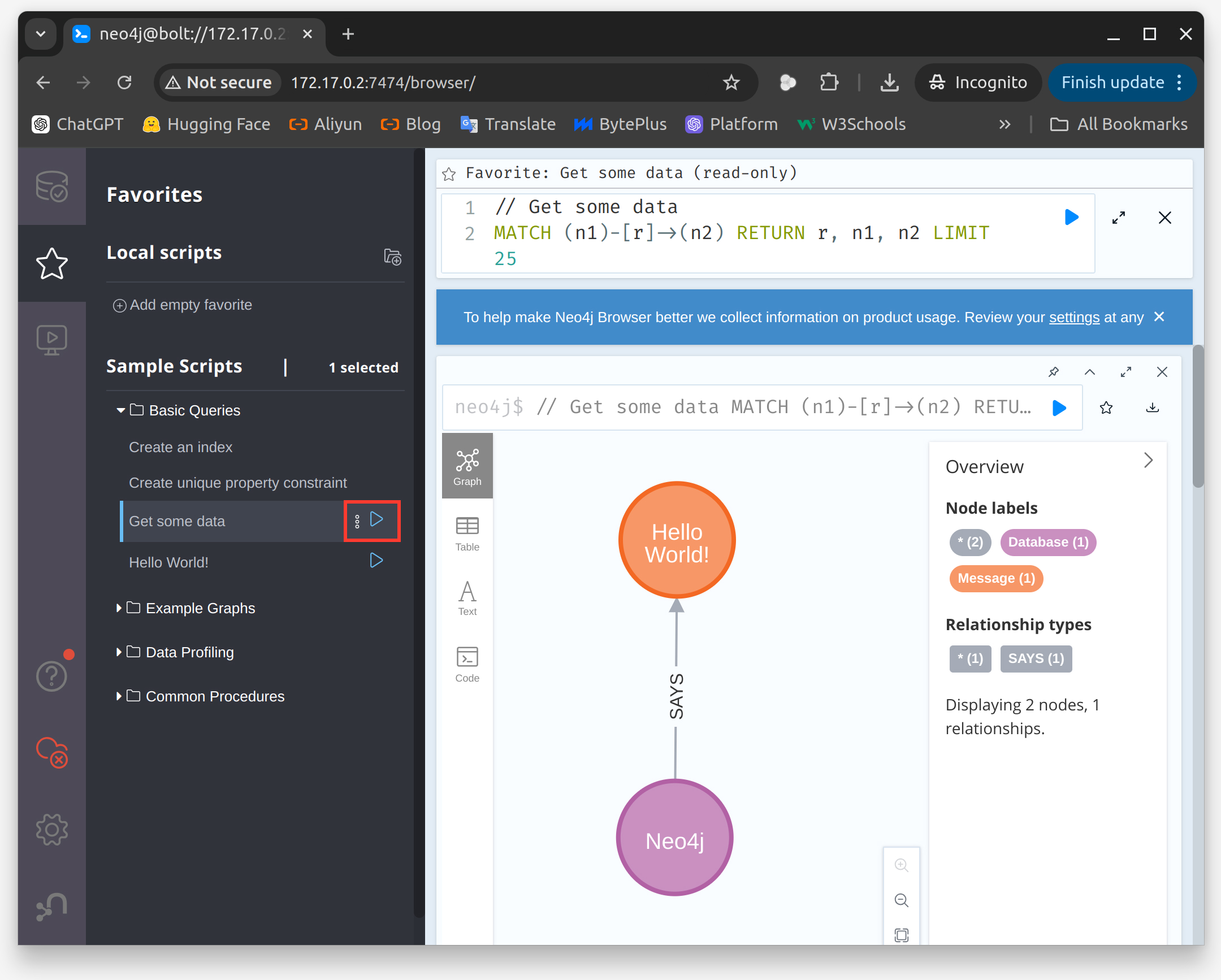1221x980 pixels.
Task: Star the Favorite: Get some data editor
Action: (x=449, y=174)
